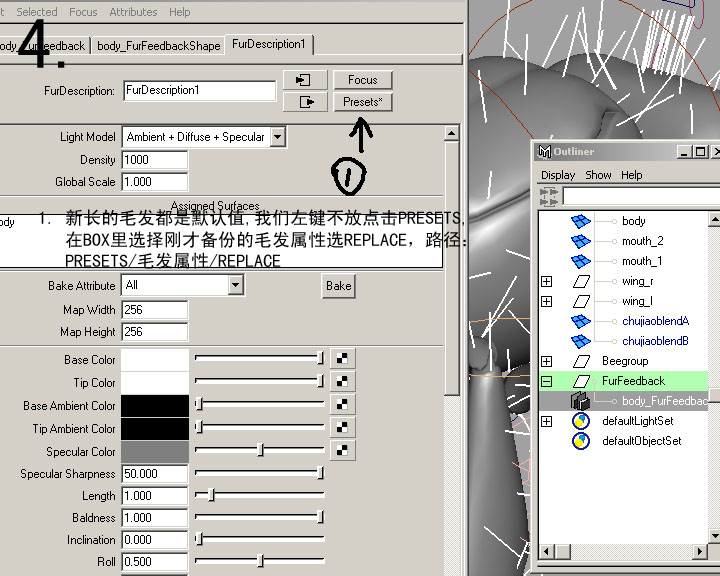Select defaultObjectSet in the Outliner
Image resolution: width=720 pixels, height=576 pixels.
(641, 441)
